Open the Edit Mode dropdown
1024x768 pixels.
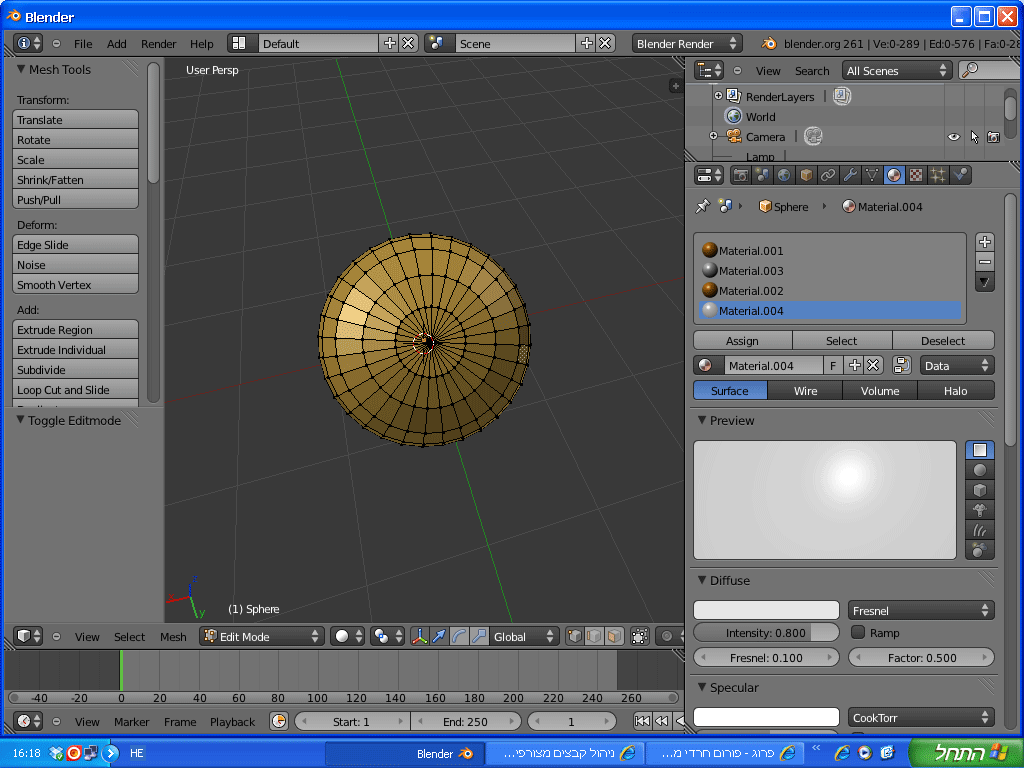click(263, 637)
